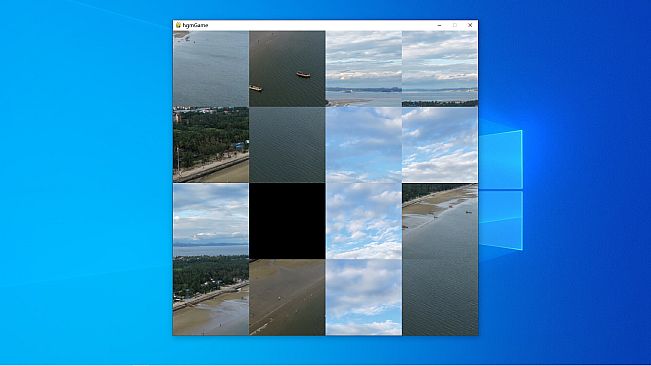The height and width of the screenshot is (366, 651).
Task: Click the top-row tile with gray water and shoreline corner
Action: (x=211, y=69)
